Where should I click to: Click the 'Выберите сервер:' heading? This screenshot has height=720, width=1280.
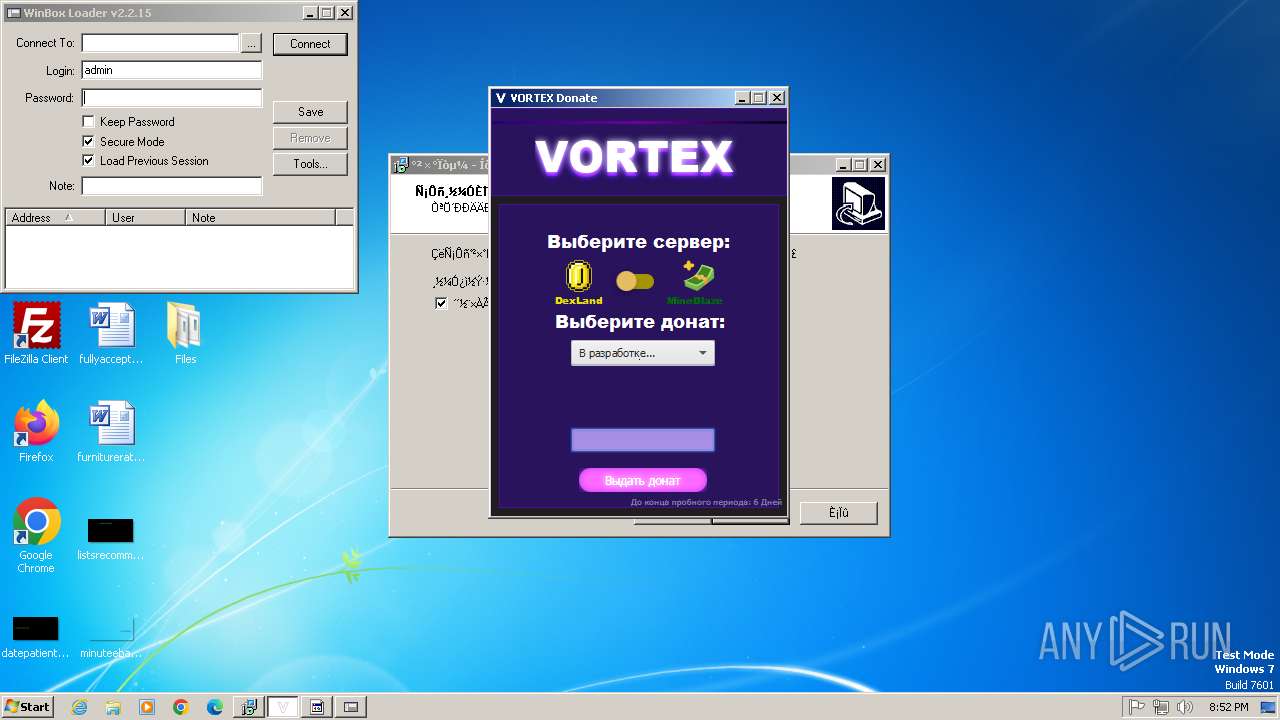tap(638, 242)
